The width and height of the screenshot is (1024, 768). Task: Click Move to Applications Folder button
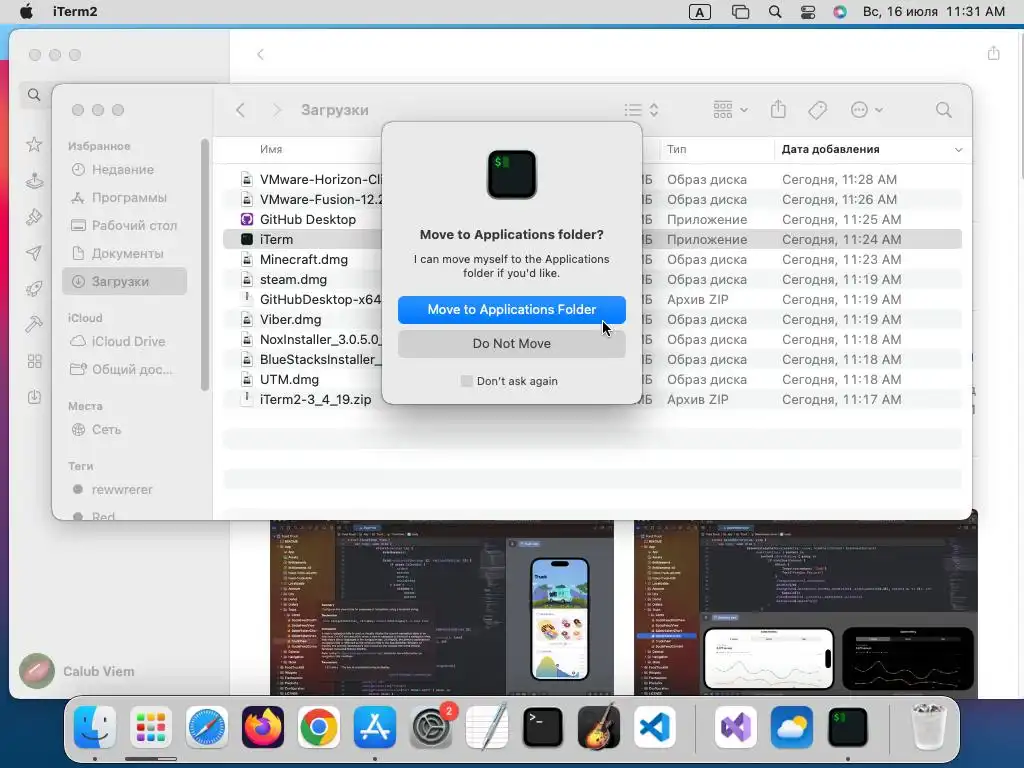(x=511, y=310)
